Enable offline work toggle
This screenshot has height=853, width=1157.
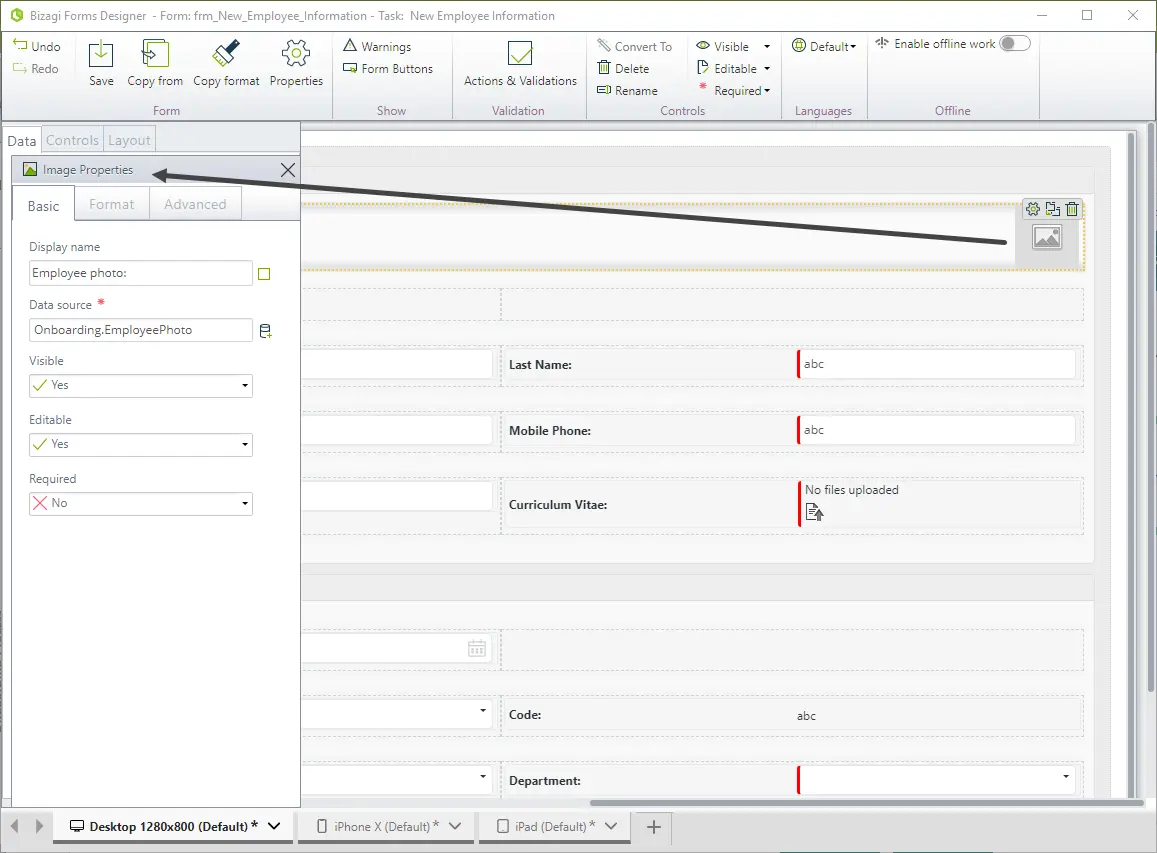(1015, 44)
